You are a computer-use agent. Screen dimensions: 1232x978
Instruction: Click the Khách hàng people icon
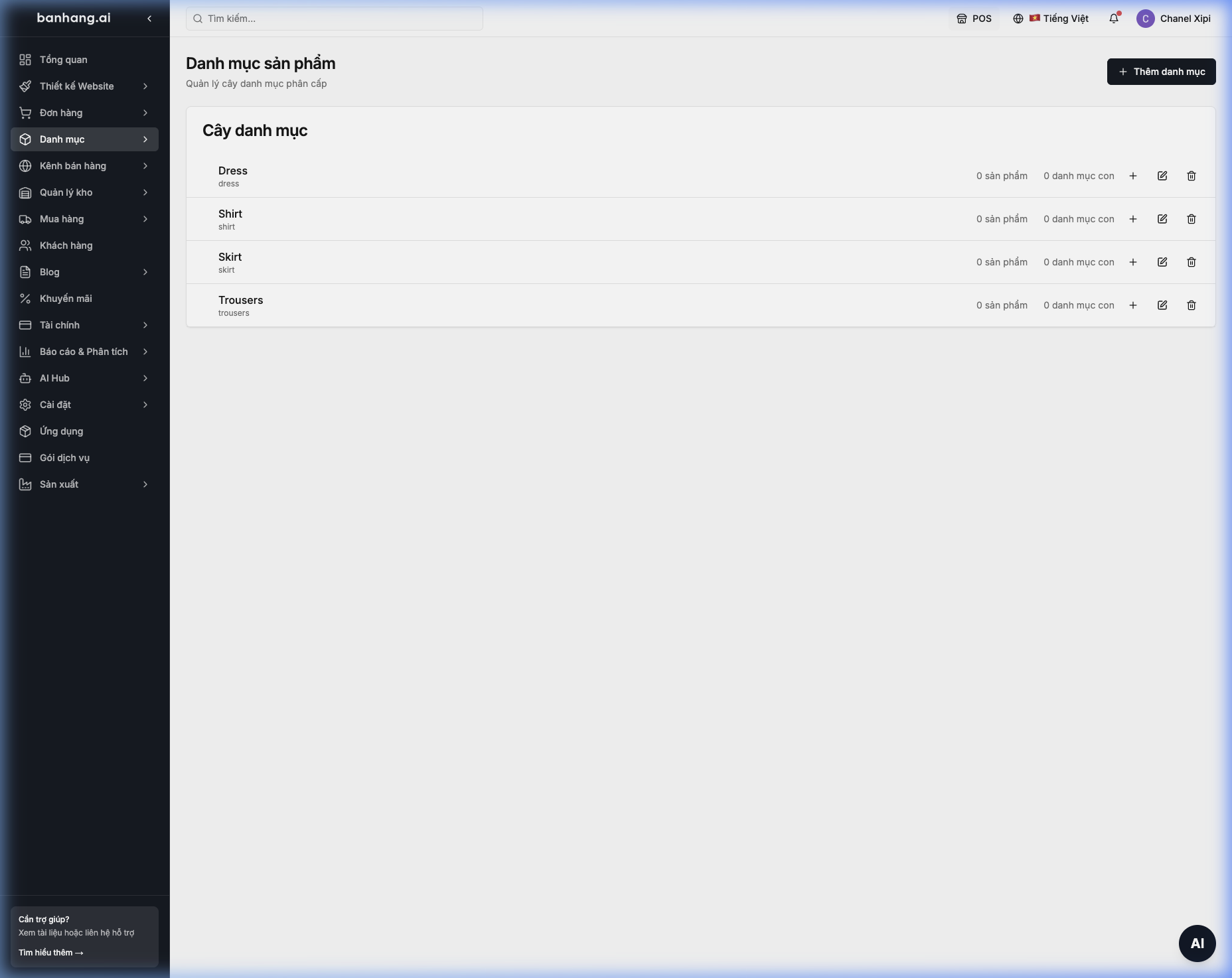point(25,245)
